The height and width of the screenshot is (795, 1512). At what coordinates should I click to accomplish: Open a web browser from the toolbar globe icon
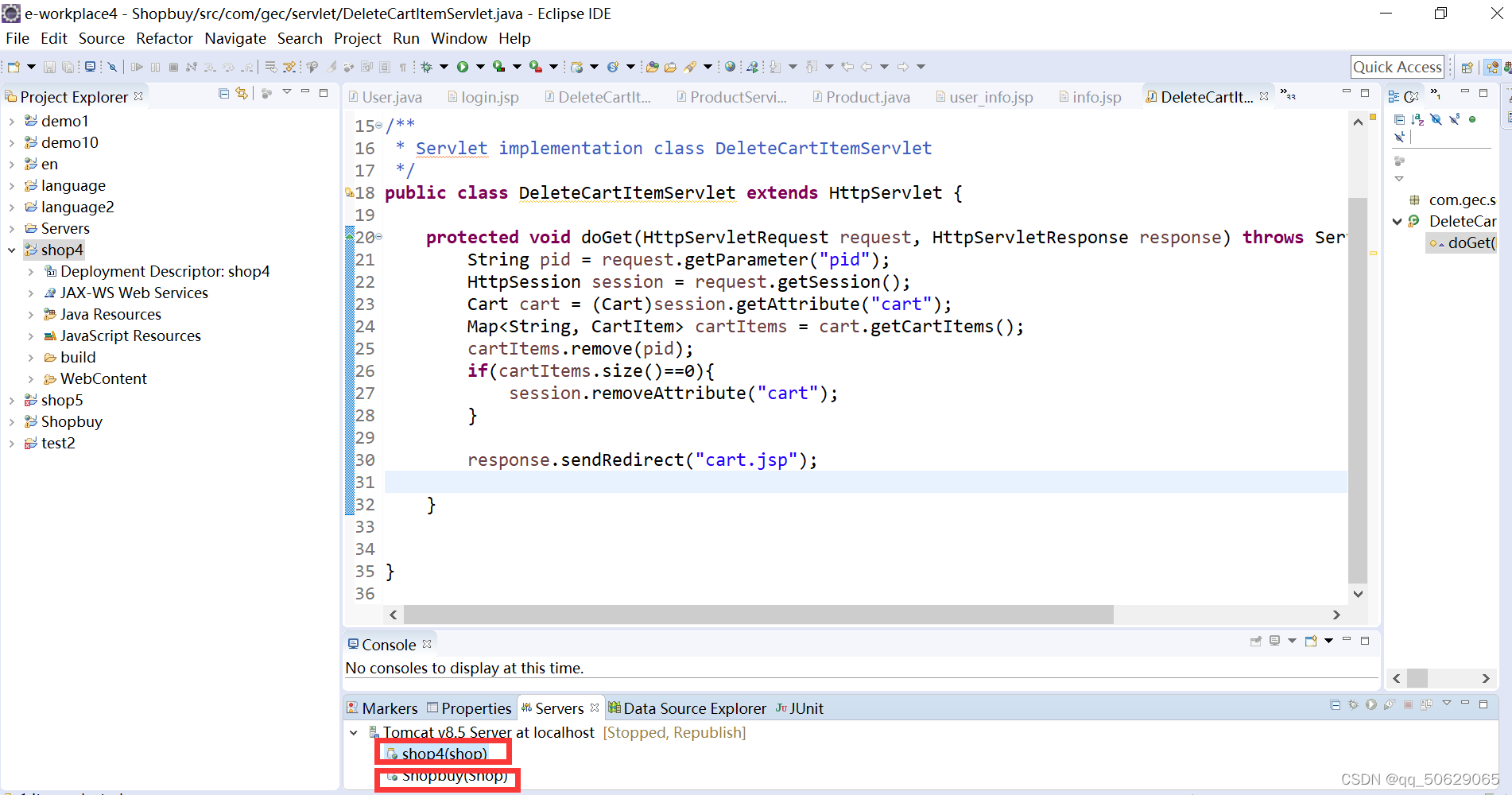point(729,67)
